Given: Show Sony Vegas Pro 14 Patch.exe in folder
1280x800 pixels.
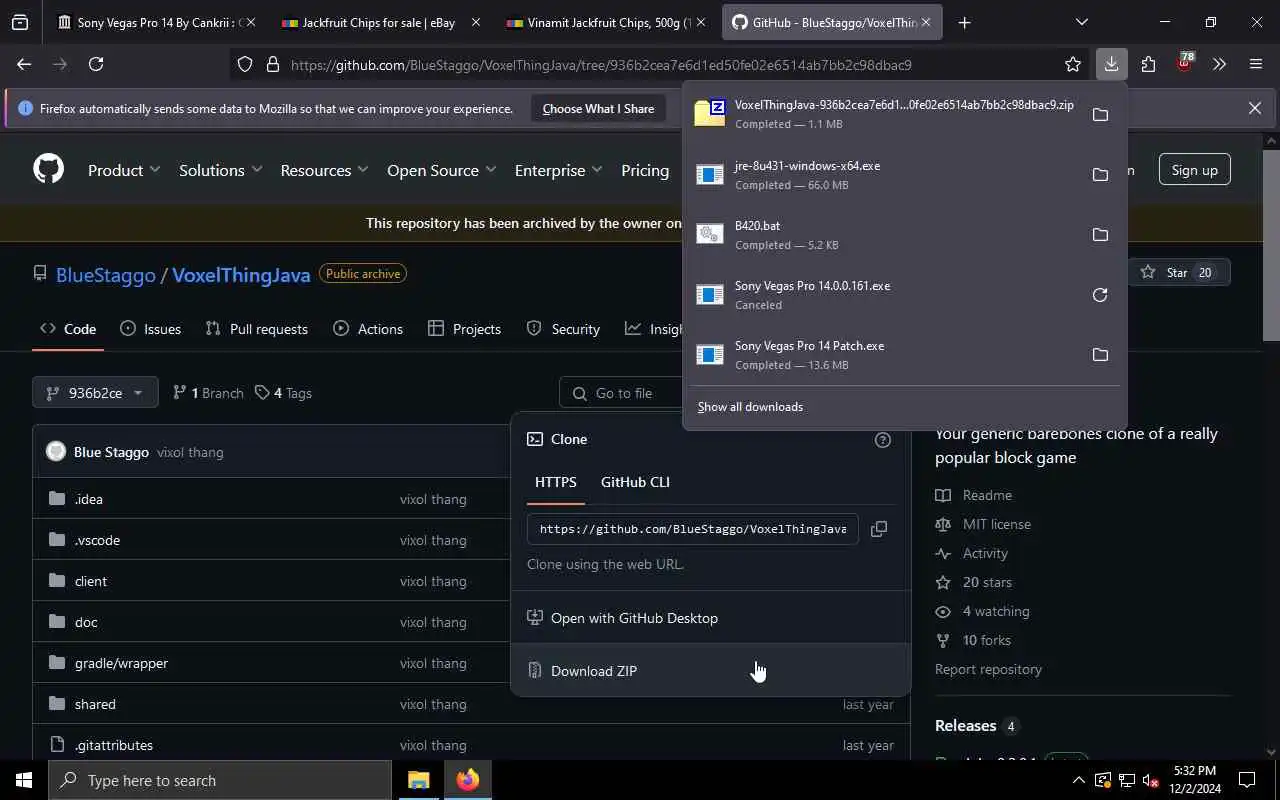Looking at the screenshot, I should [1100, 354].
